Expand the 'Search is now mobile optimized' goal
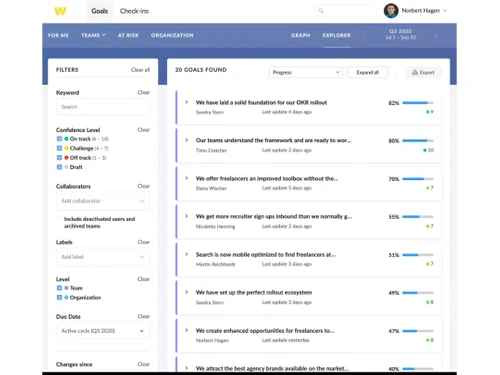This screenshot has height=375, width=500. [187, 254]
